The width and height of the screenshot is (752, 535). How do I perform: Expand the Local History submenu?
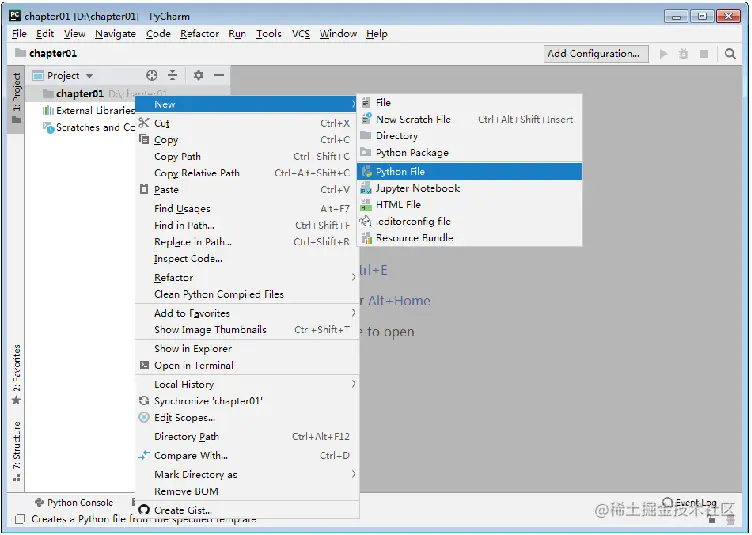(x=353, y=384)
